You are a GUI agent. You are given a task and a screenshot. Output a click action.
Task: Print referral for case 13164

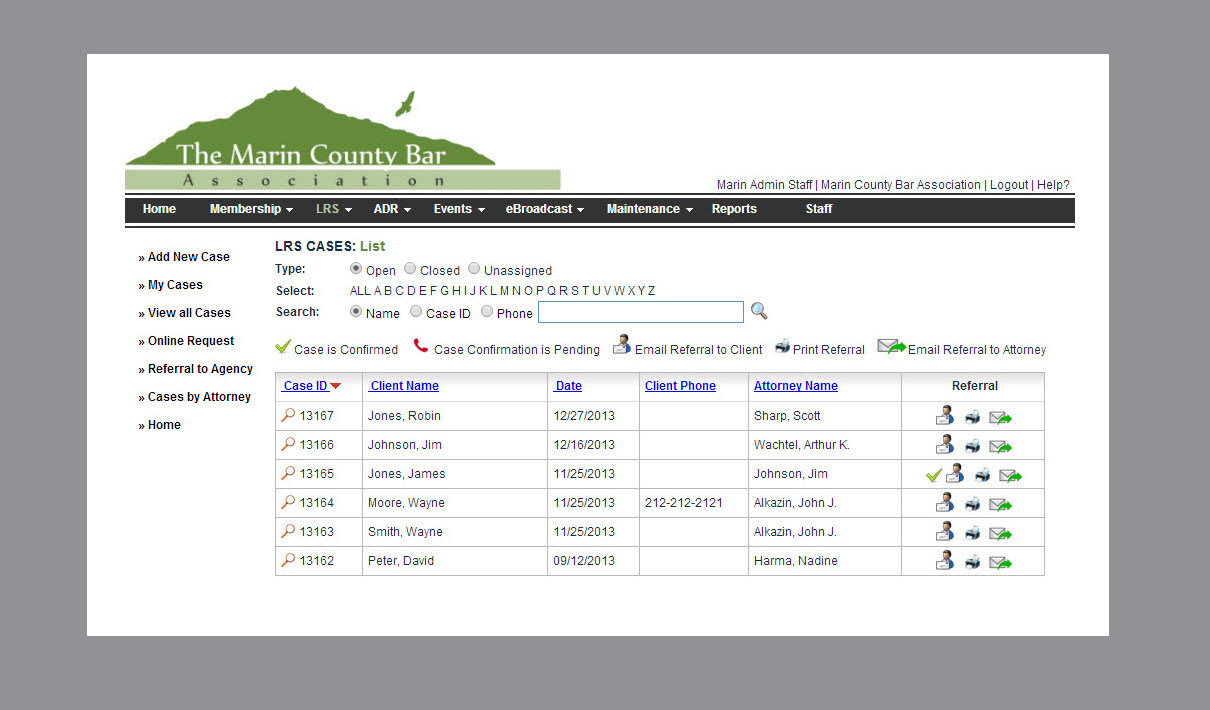coord(973,504)
